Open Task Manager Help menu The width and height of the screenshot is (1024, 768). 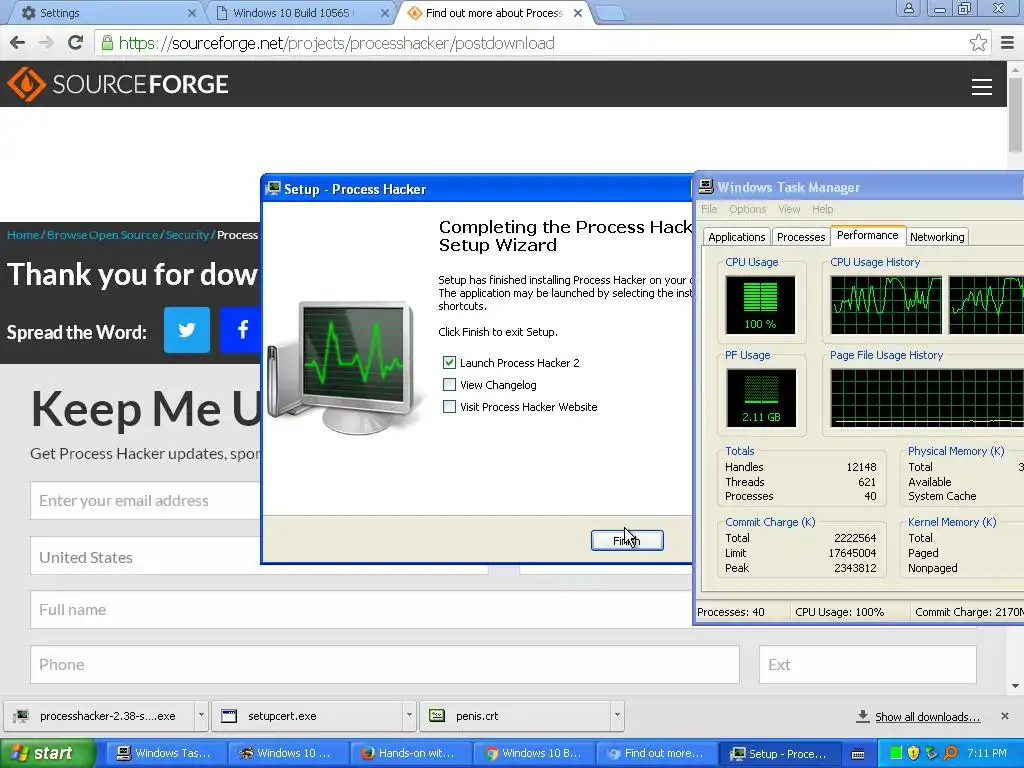point(822,209)
